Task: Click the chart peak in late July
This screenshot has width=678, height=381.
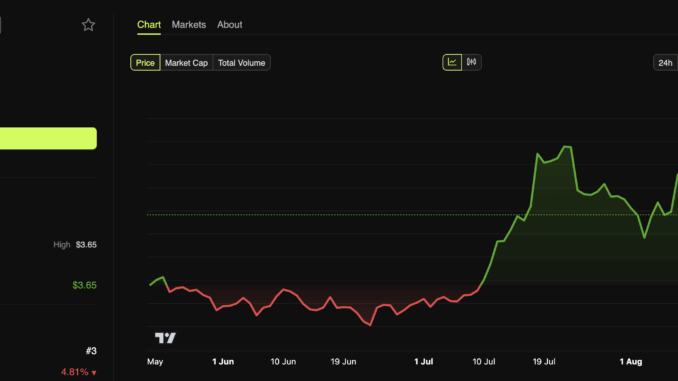Action: pos(567,147)
